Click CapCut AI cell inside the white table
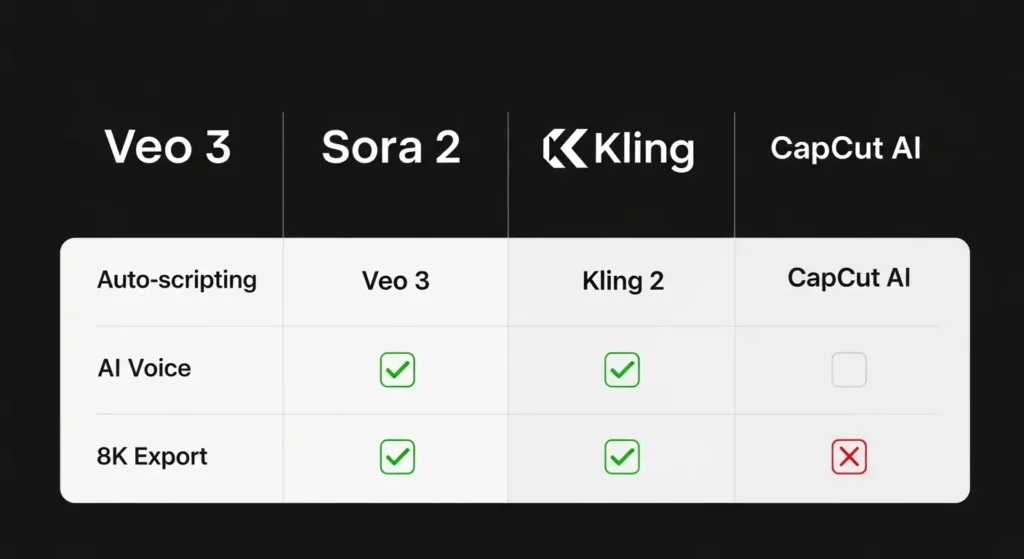This screenshot has width=1024, height=559. [x=849, y=278]
